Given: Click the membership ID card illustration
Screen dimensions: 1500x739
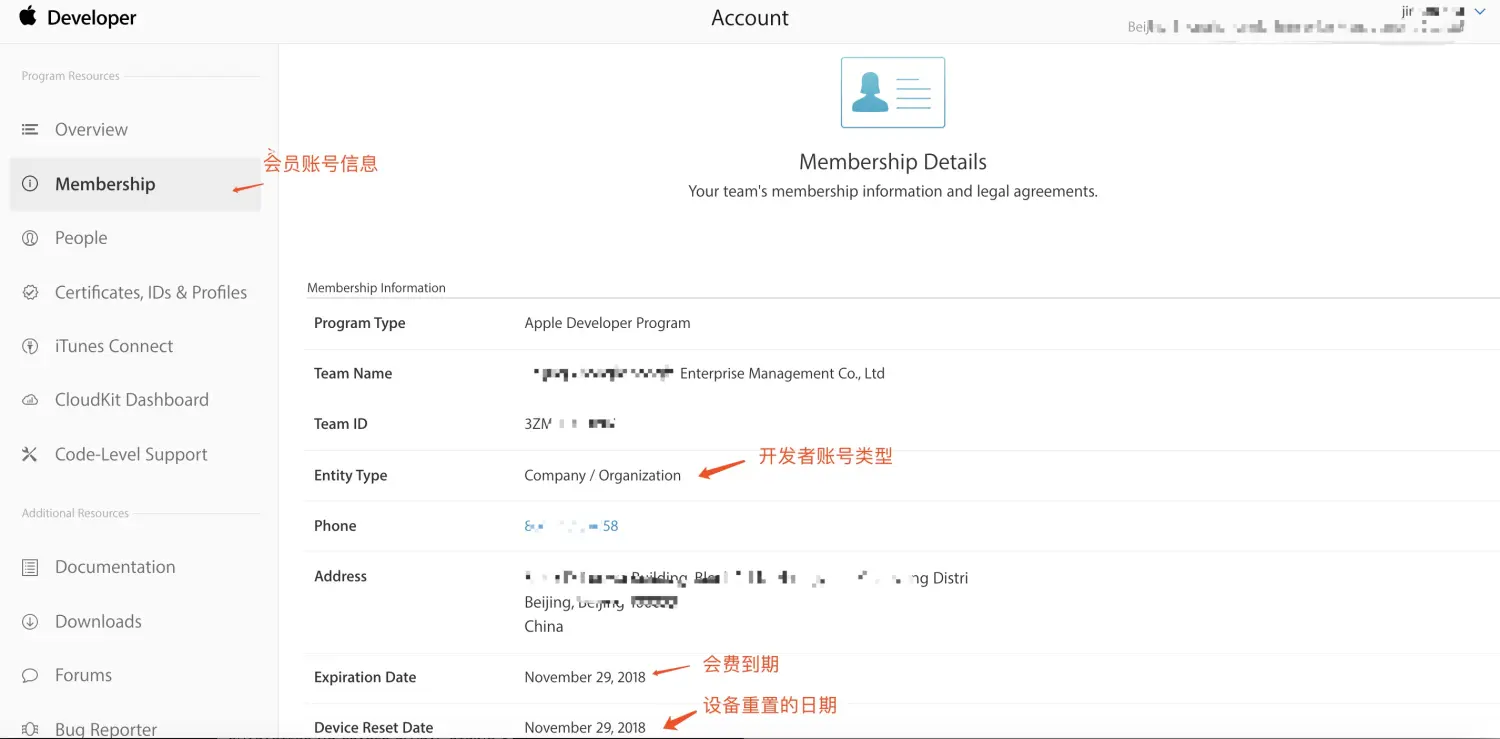Looking at the screenshot, I should 893,92.
